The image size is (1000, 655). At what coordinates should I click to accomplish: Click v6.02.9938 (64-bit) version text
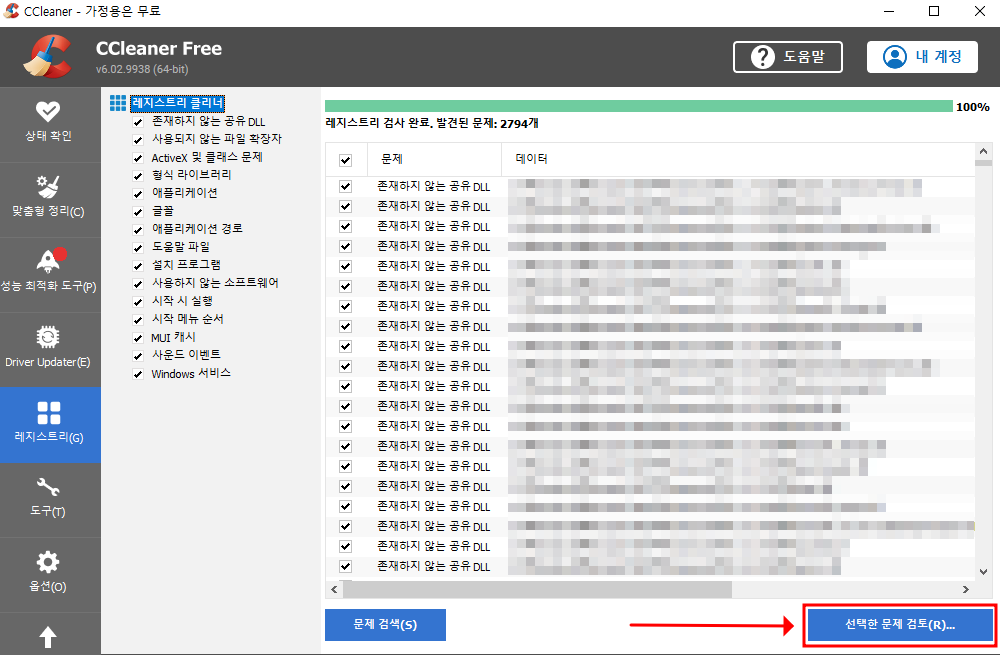(142, 70)
